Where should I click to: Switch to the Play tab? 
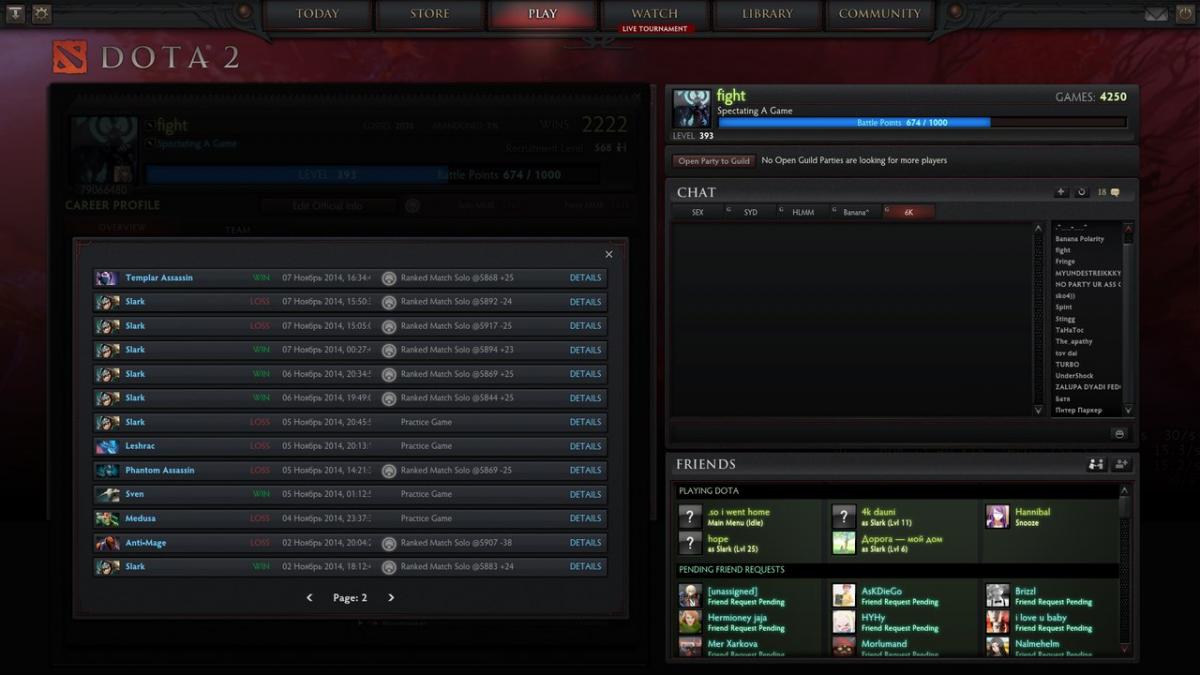pos(543,14)
